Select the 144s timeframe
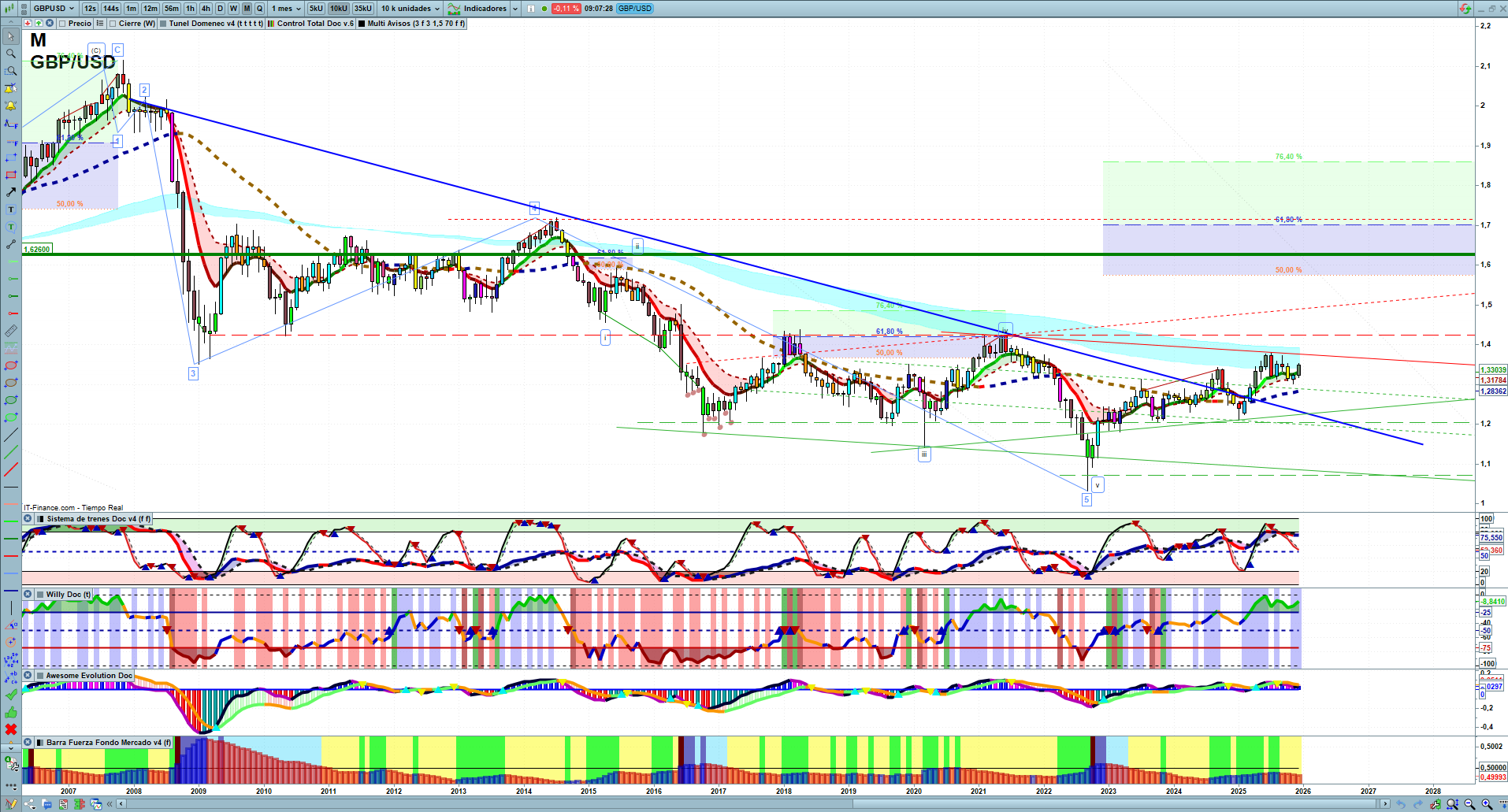Image resolution: width=1508 pixels, height=812 pixels. pos(111,9)
